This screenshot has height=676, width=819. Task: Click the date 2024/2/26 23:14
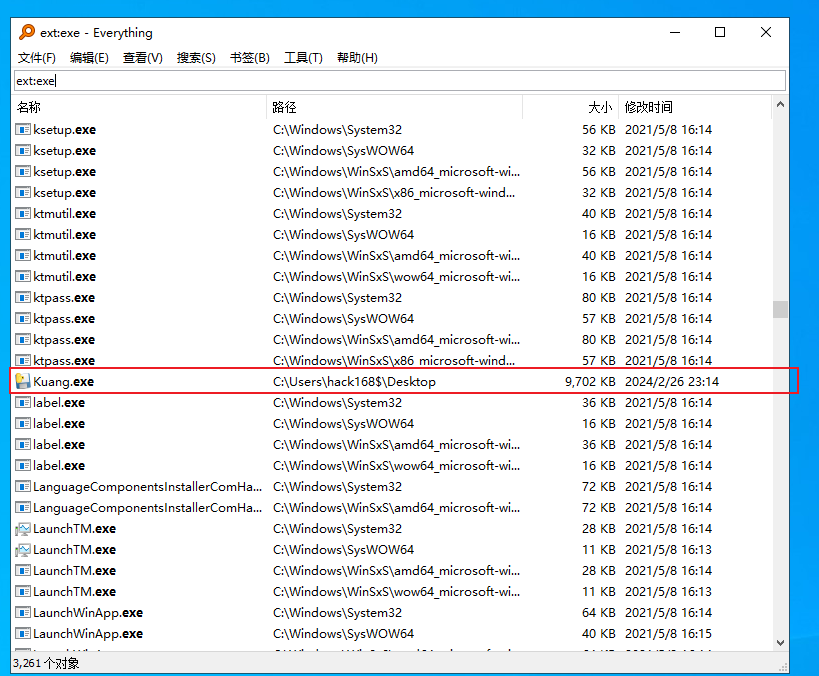(x=672, y=382)
